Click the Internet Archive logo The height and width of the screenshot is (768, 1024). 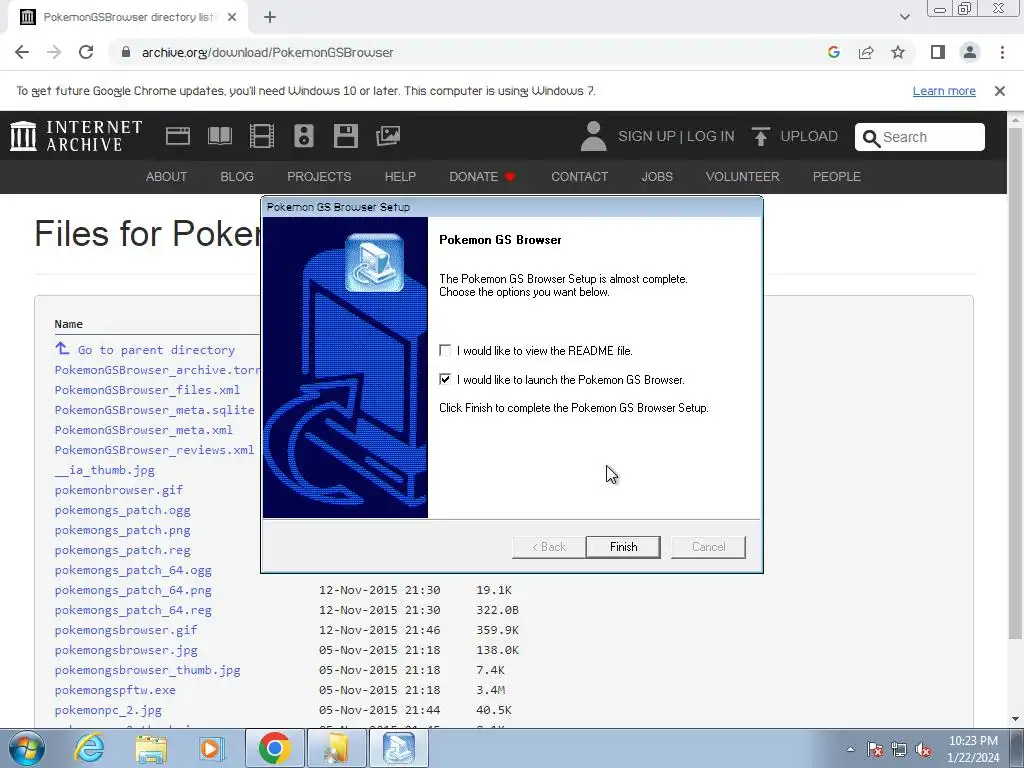click(x=76, y=136)
